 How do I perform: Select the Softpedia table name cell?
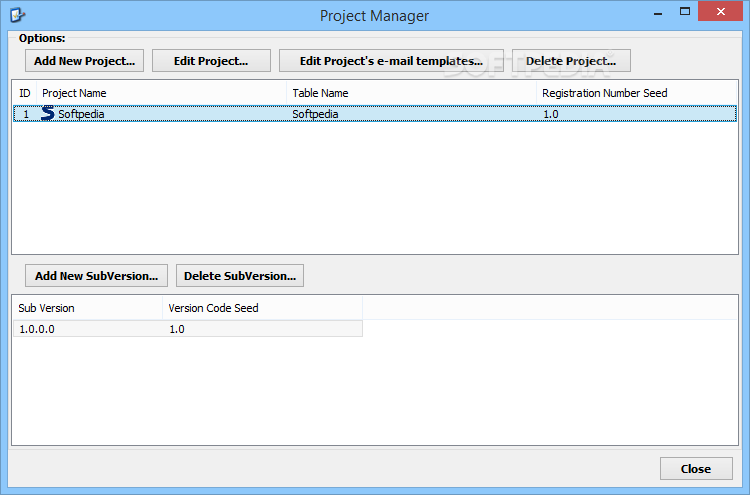point(411,114)
